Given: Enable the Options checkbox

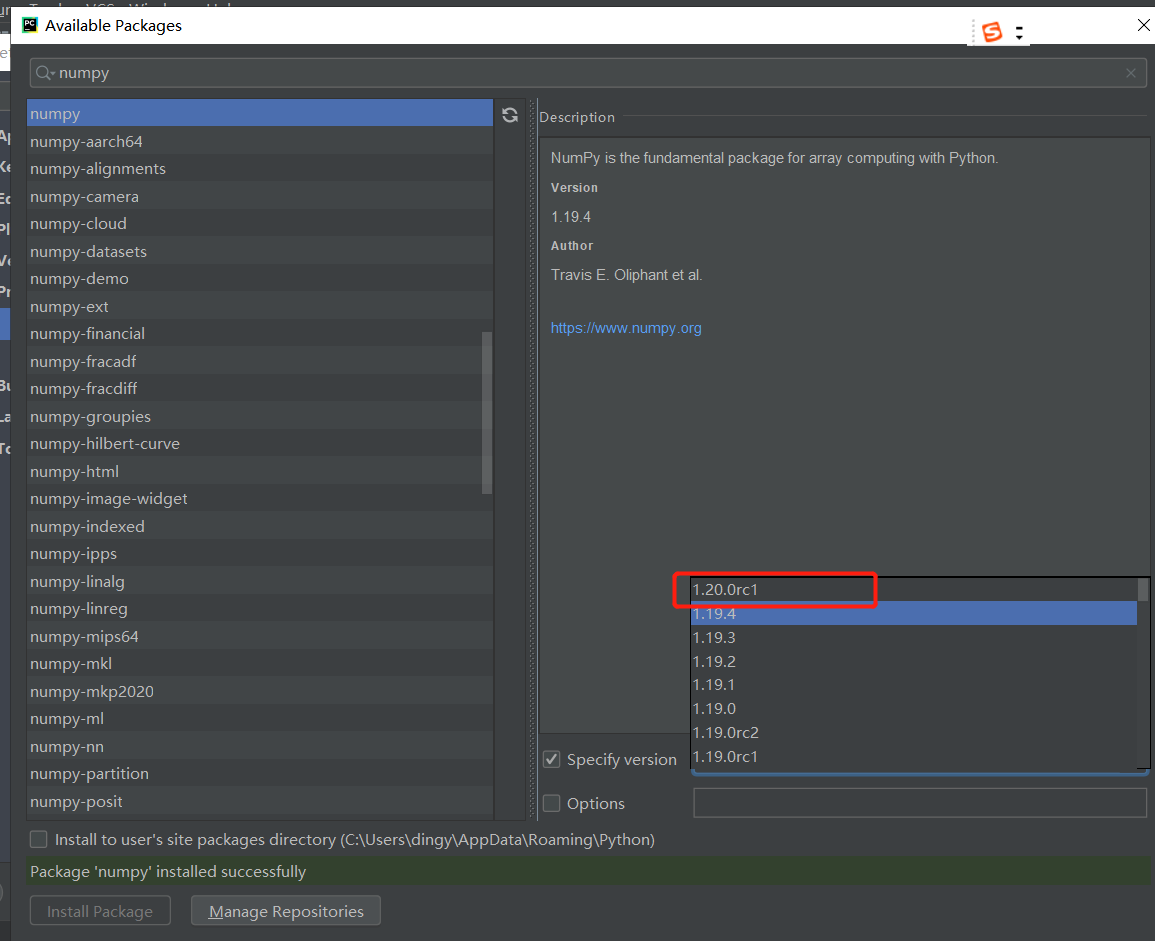Looking at the screenshot, I should pyautogui.click(x=552, y=803).
